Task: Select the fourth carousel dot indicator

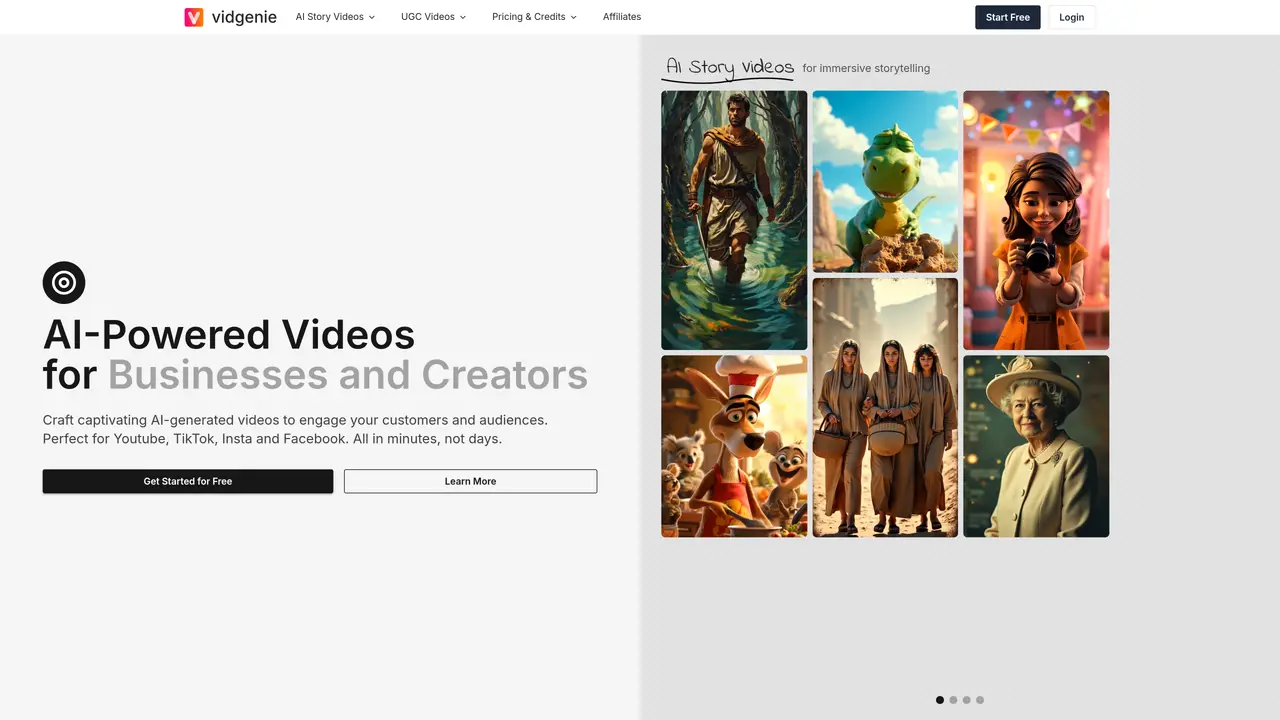Action: (x=980, y=700)
